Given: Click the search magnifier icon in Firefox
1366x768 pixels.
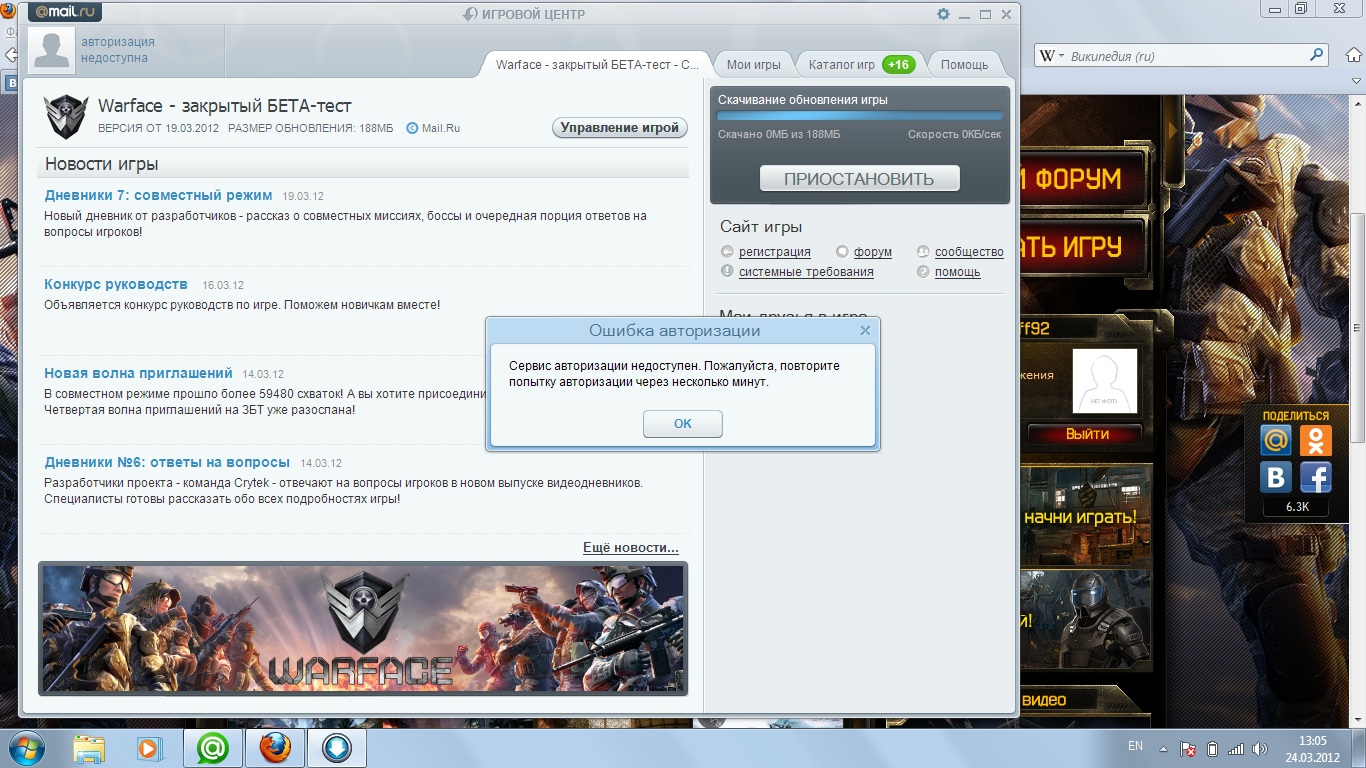Looking at the screenshot, I should (x=1317, y=56).
